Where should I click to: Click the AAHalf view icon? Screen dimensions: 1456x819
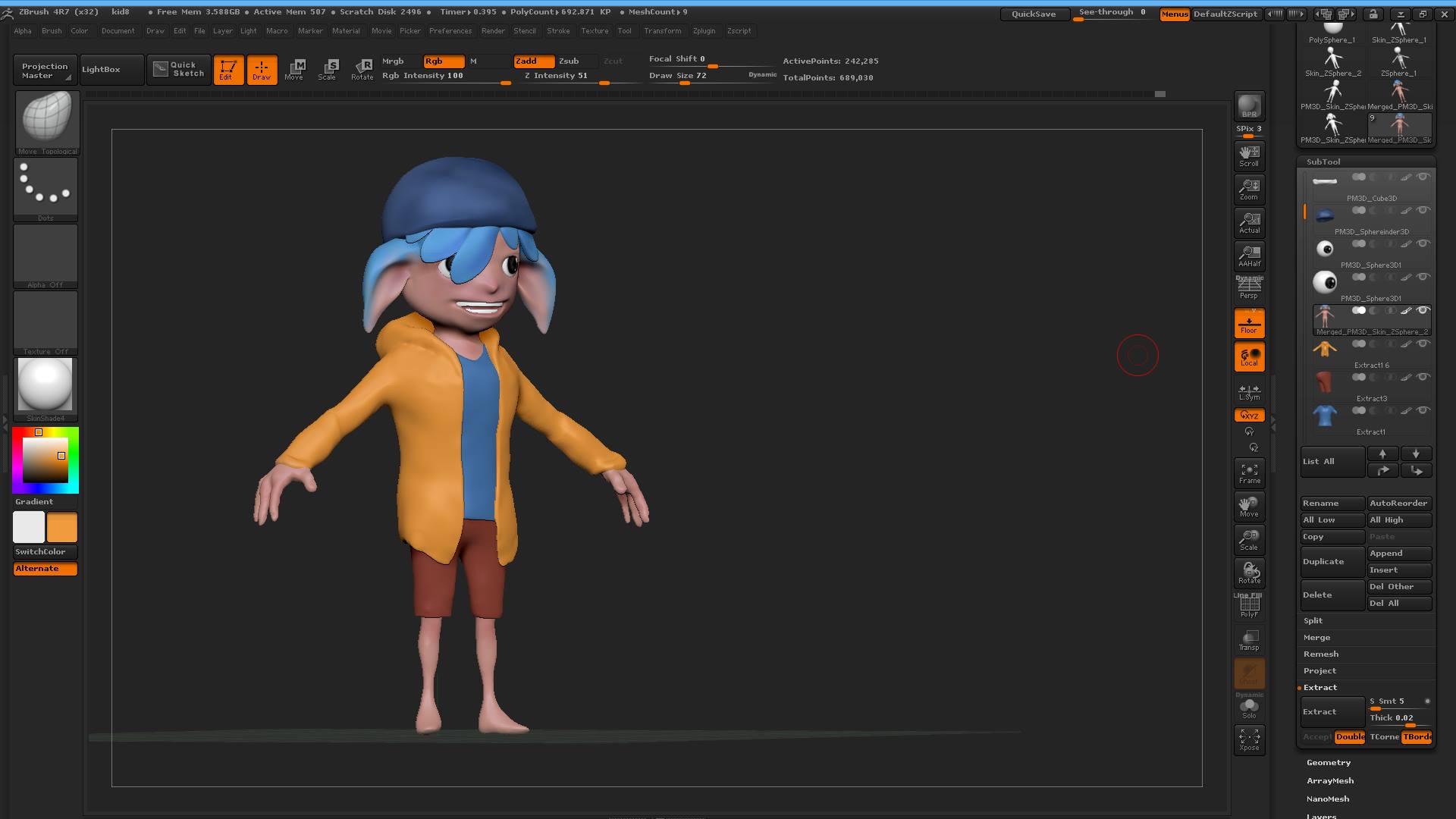[x=1249, y=256]
